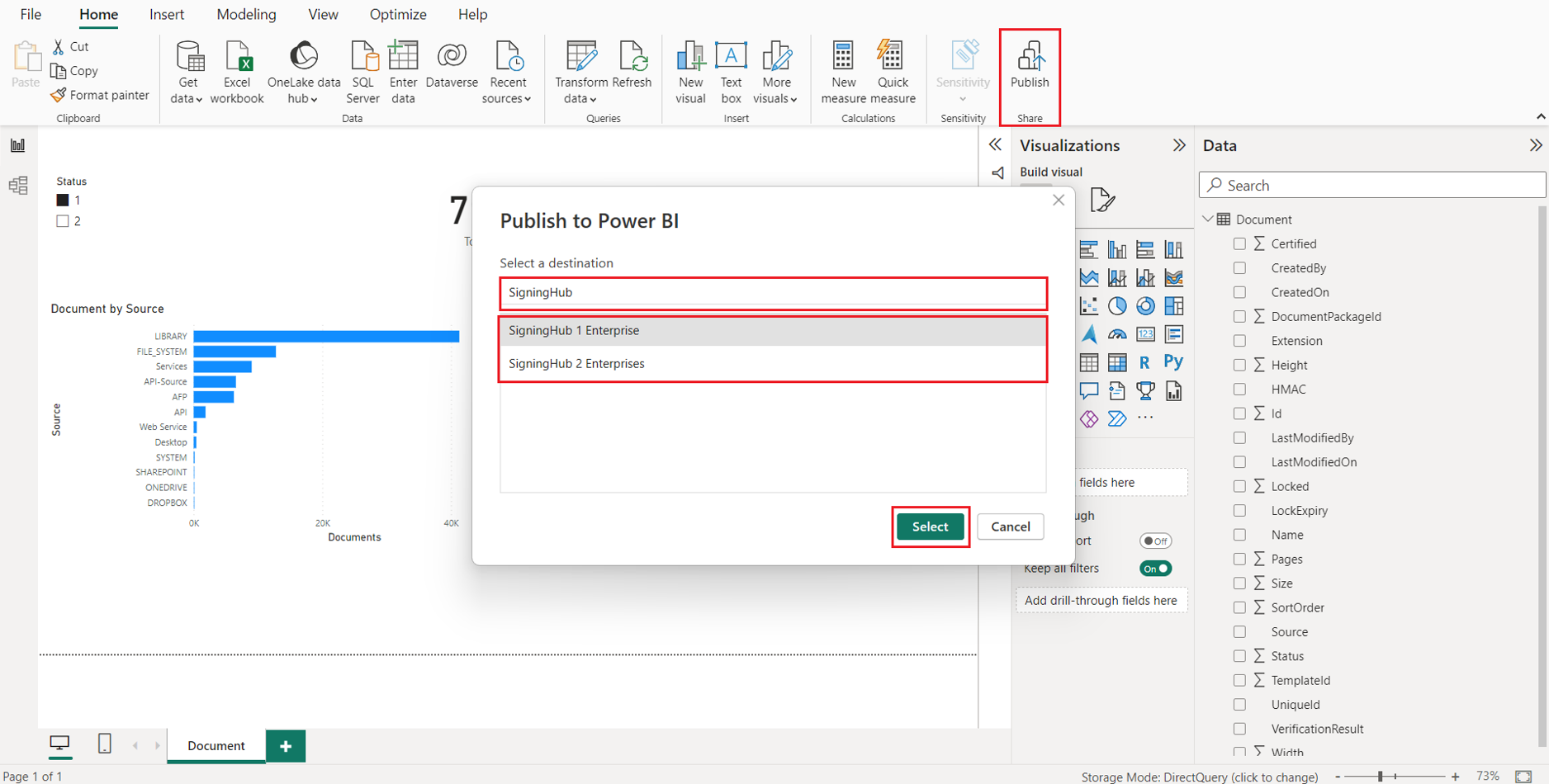Choose SigningHub 1 Enterprise workspace

pyautogui.click(x=773, y=330)
